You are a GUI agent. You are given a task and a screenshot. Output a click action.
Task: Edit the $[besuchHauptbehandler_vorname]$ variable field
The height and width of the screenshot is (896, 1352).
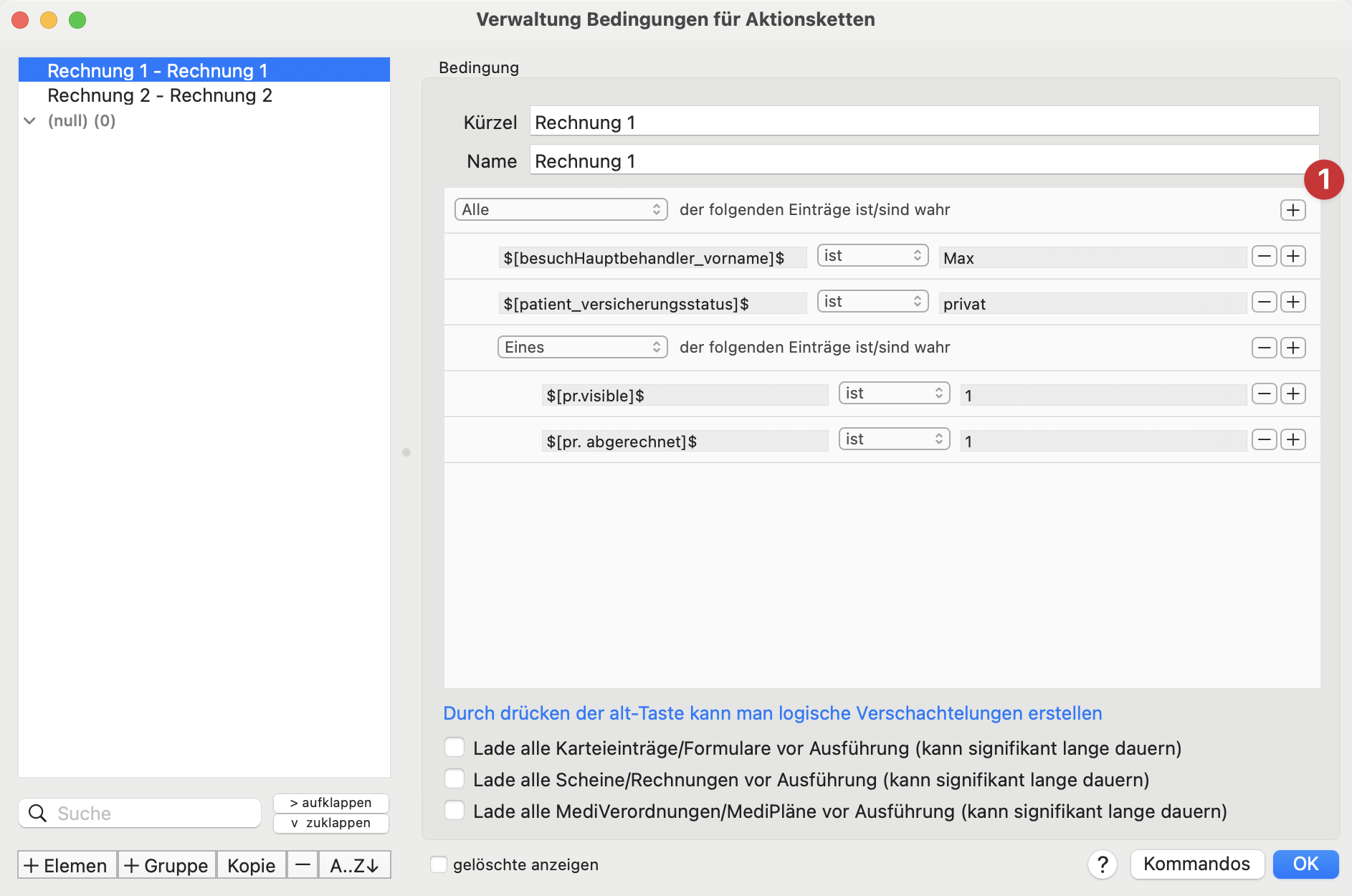tap(652, 258)
